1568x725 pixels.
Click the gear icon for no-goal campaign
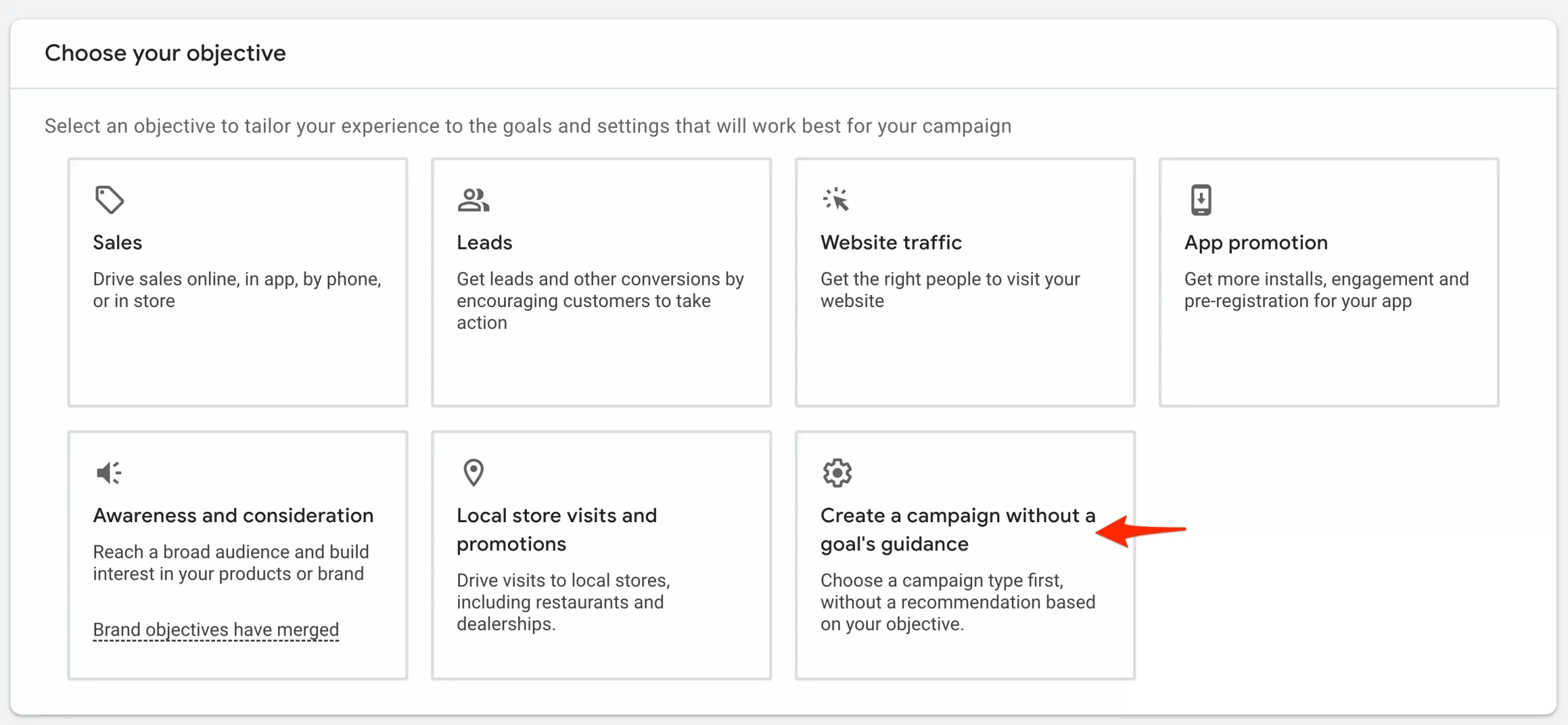tap(837, 473)
